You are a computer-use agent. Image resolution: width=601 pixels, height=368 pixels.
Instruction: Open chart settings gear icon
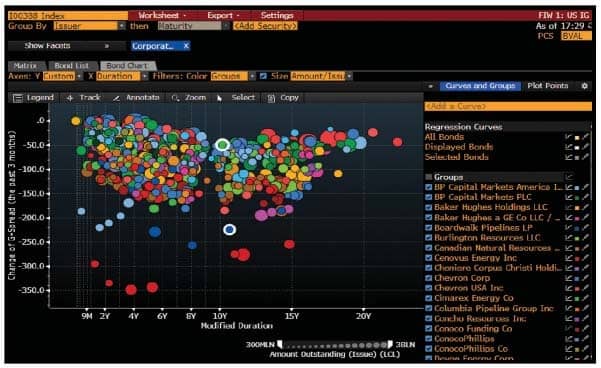click(584, 86)
